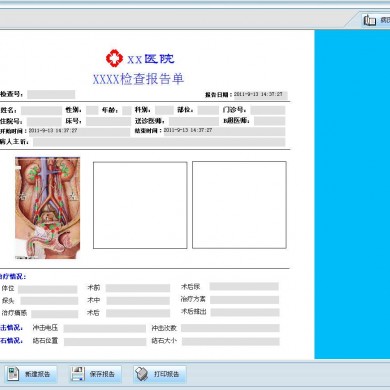Click the XXXX检查报告单 title text

[138, 79]
